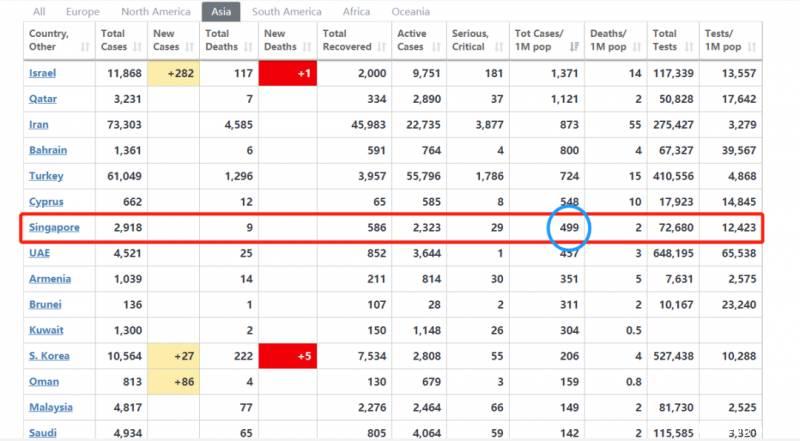Screen dimensions: 800x441
Task: Click Israel's red +1 new deaths cell
Action: pos(288,72)
